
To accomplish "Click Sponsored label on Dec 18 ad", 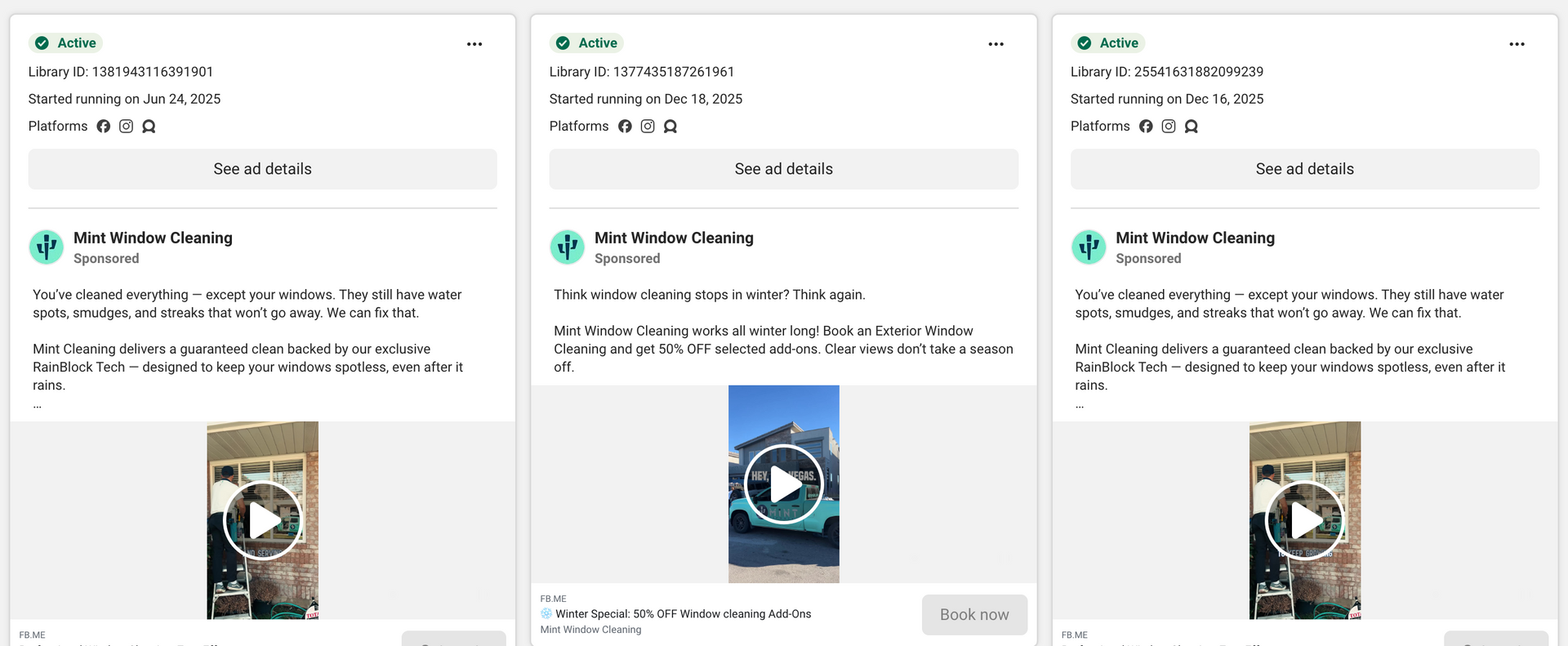I will (627, 259).
